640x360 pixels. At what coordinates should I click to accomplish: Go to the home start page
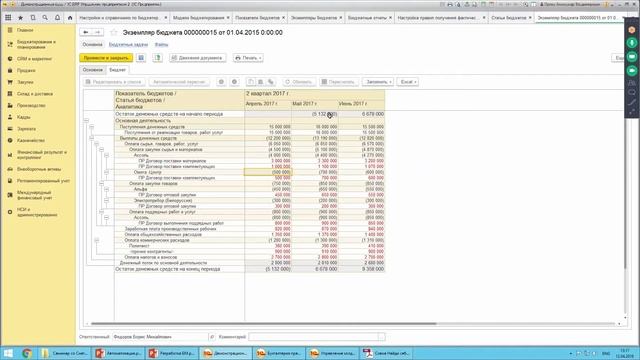(70, 18)
